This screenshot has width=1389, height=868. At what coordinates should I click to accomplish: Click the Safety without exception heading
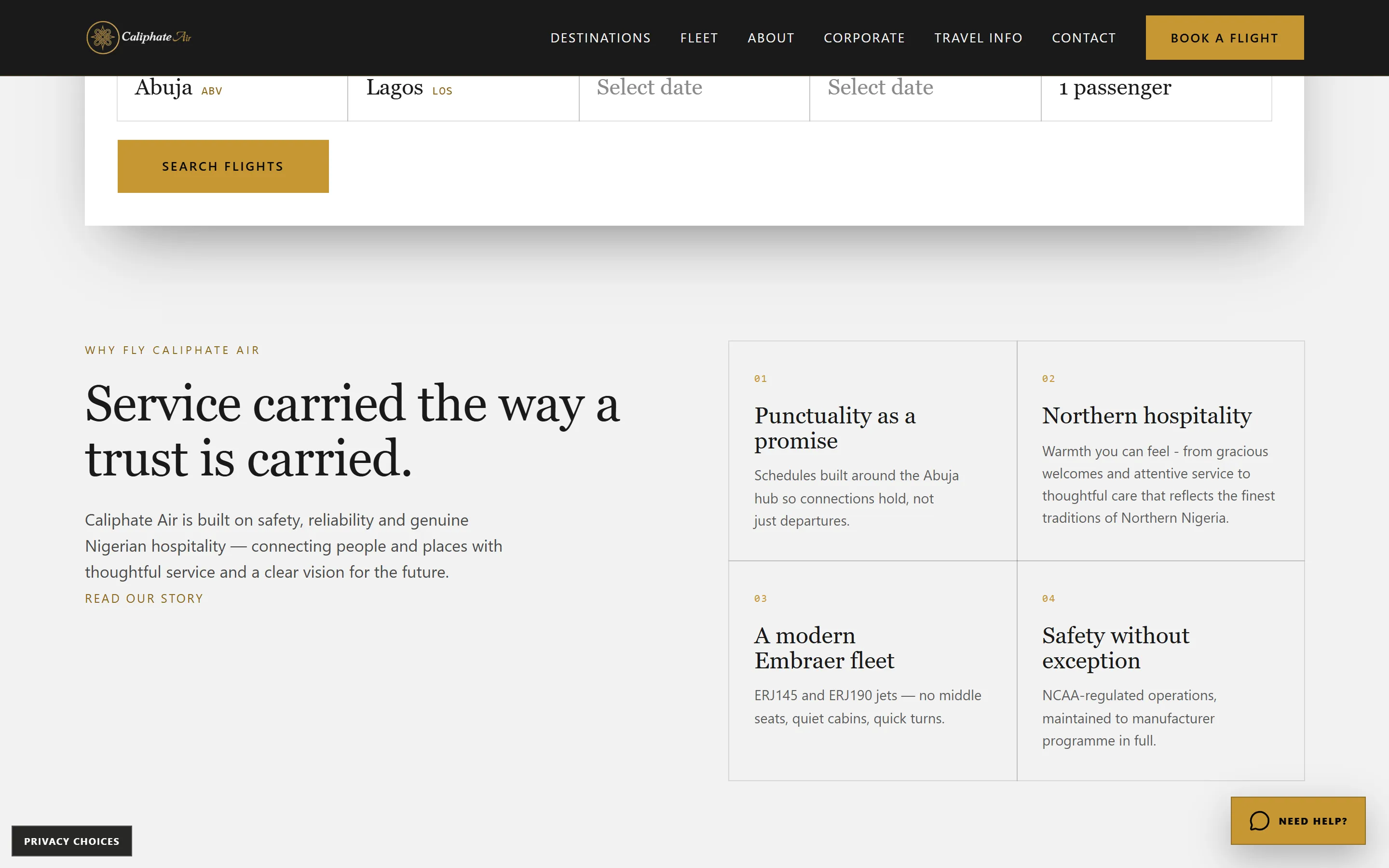tap(1115, 648)
